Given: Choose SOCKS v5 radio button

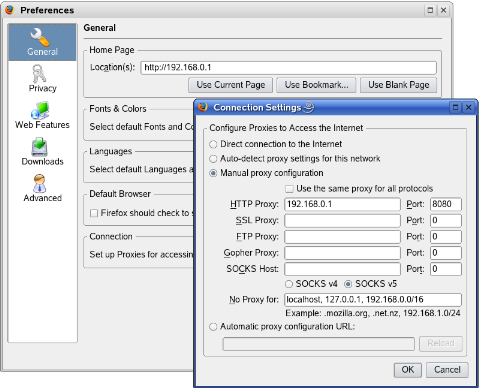Looking at the screenshot, I should 348,284.
